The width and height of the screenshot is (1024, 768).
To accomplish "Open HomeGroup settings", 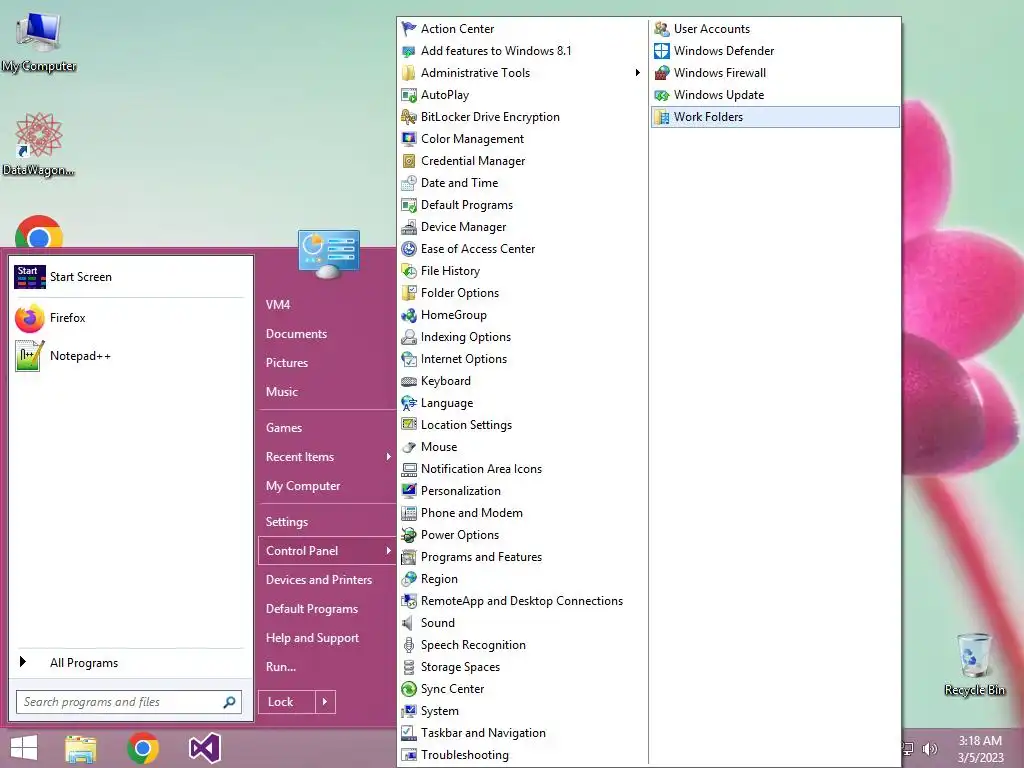I will click(x=522, y=315).
